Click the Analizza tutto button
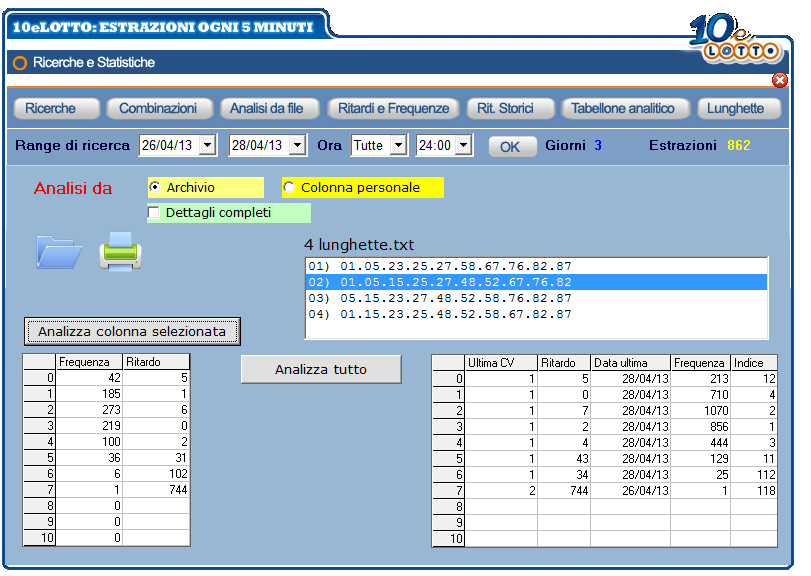 pos(321,369)
